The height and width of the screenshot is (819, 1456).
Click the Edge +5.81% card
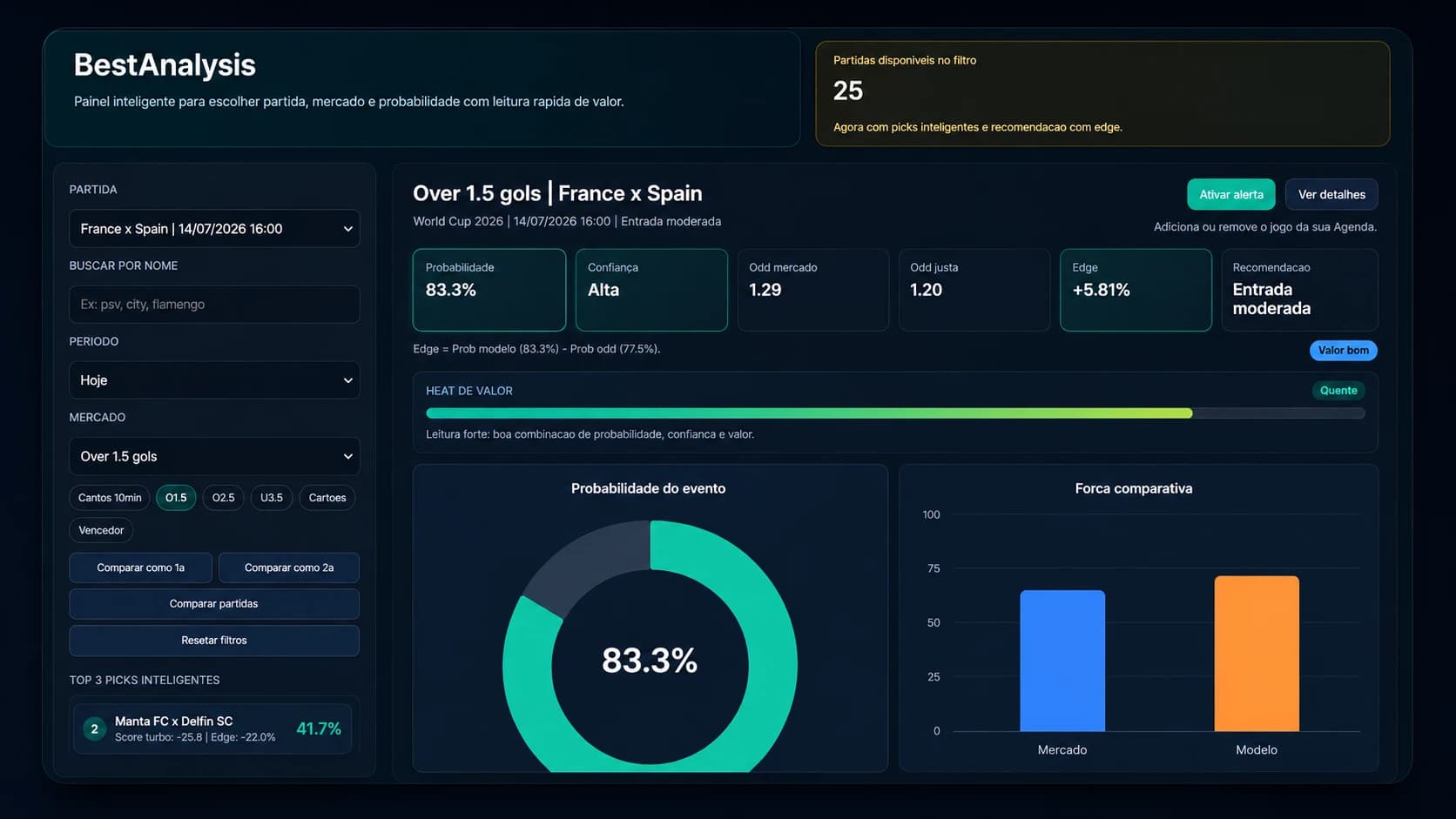(1136, 290)
